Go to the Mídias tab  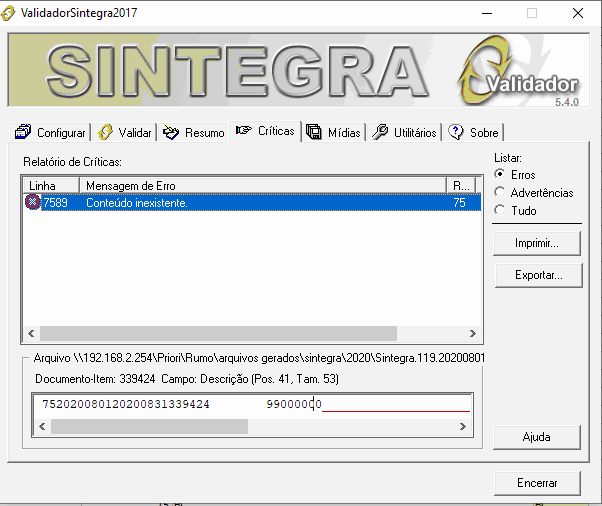tap(333, 132)
